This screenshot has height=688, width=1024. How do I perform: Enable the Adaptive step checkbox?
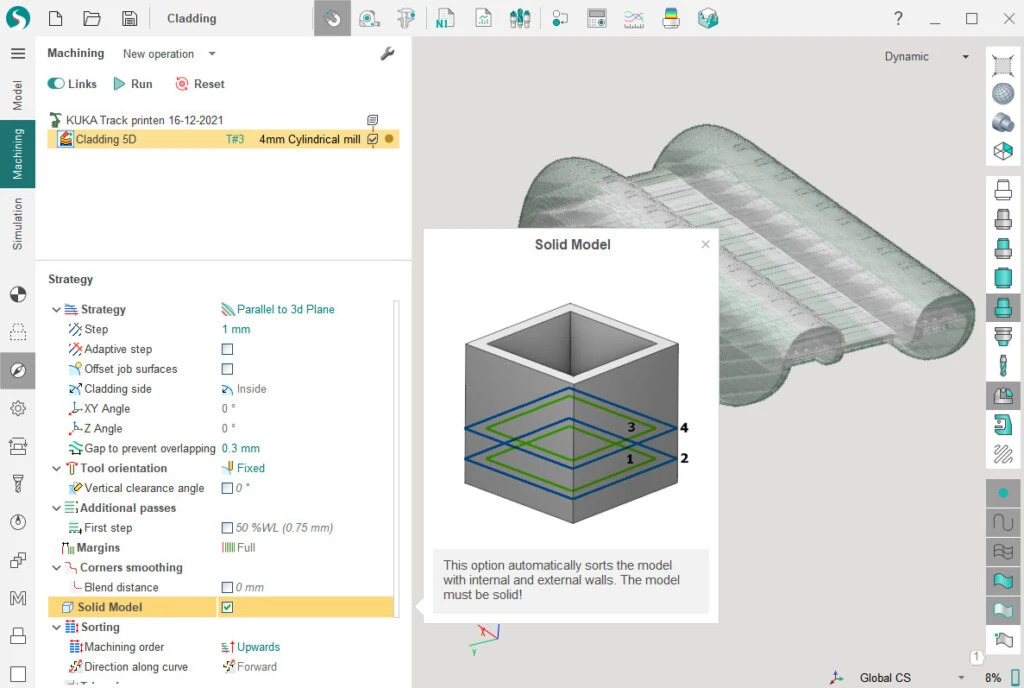point(227,349)
